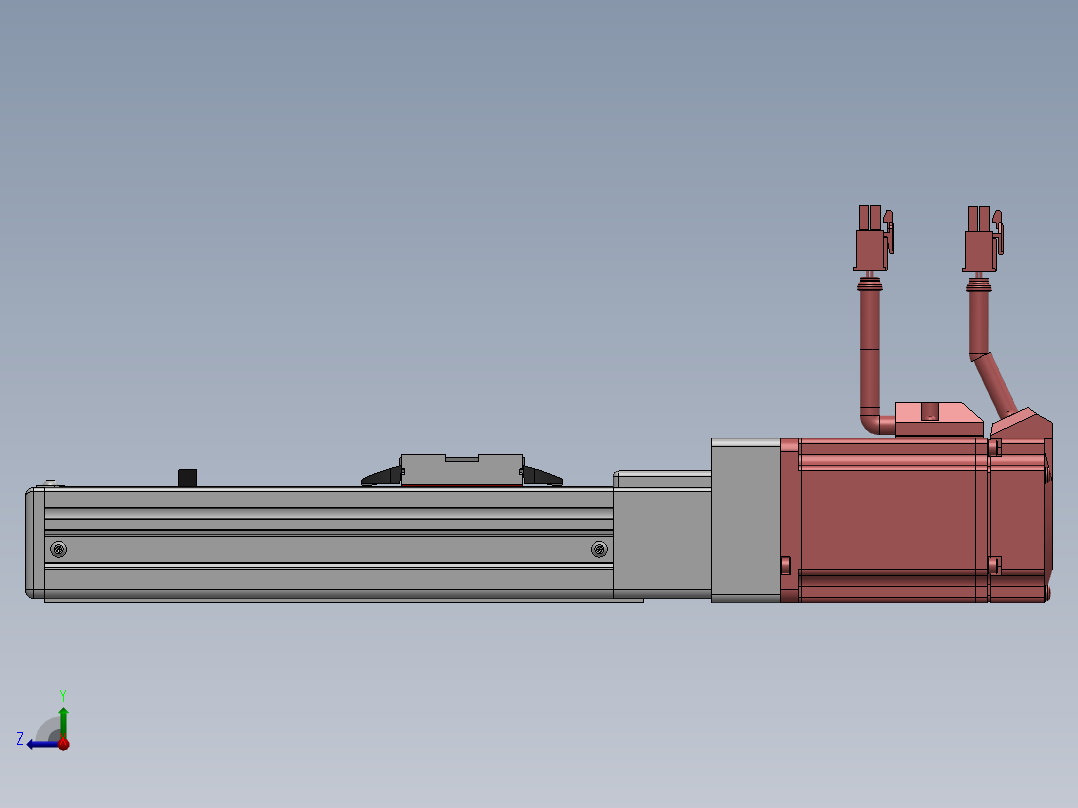The width and height of the screenshot is (1078, 808).
Task: Select the vertical left motor cable
Action: [x=869, y=350]
